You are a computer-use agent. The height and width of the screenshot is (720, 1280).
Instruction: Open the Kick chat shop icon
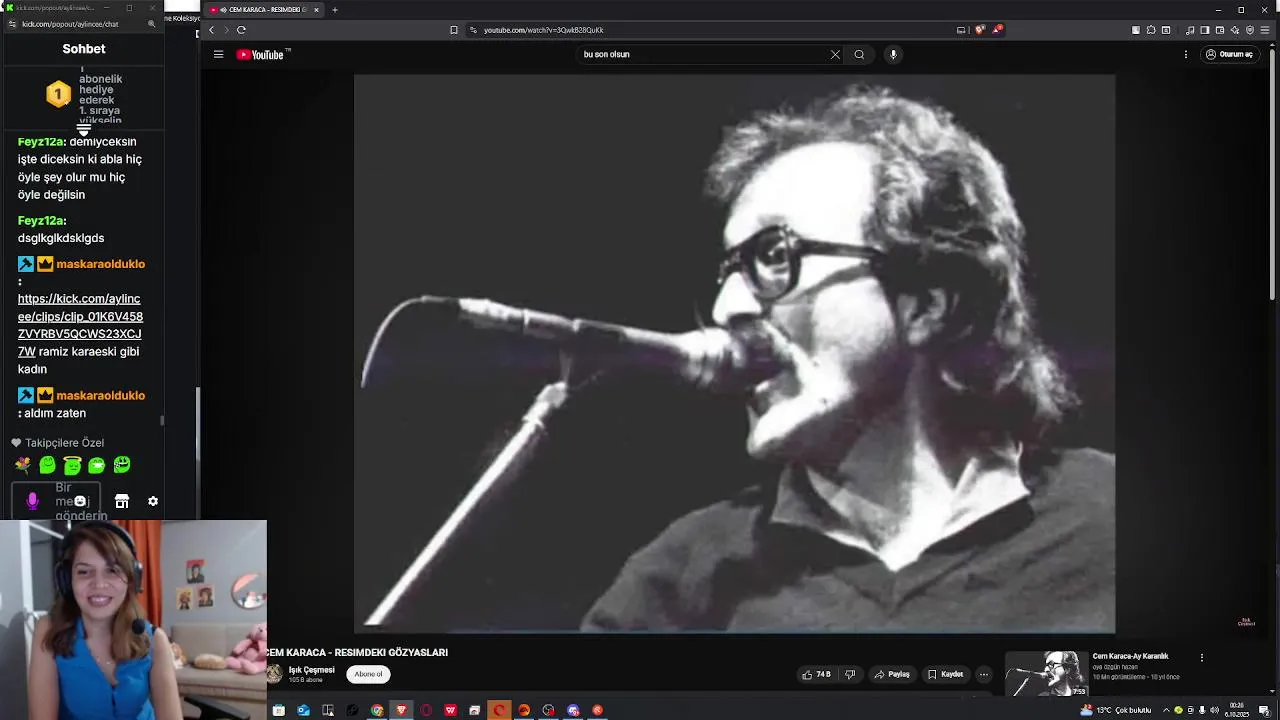coord(122,501)
